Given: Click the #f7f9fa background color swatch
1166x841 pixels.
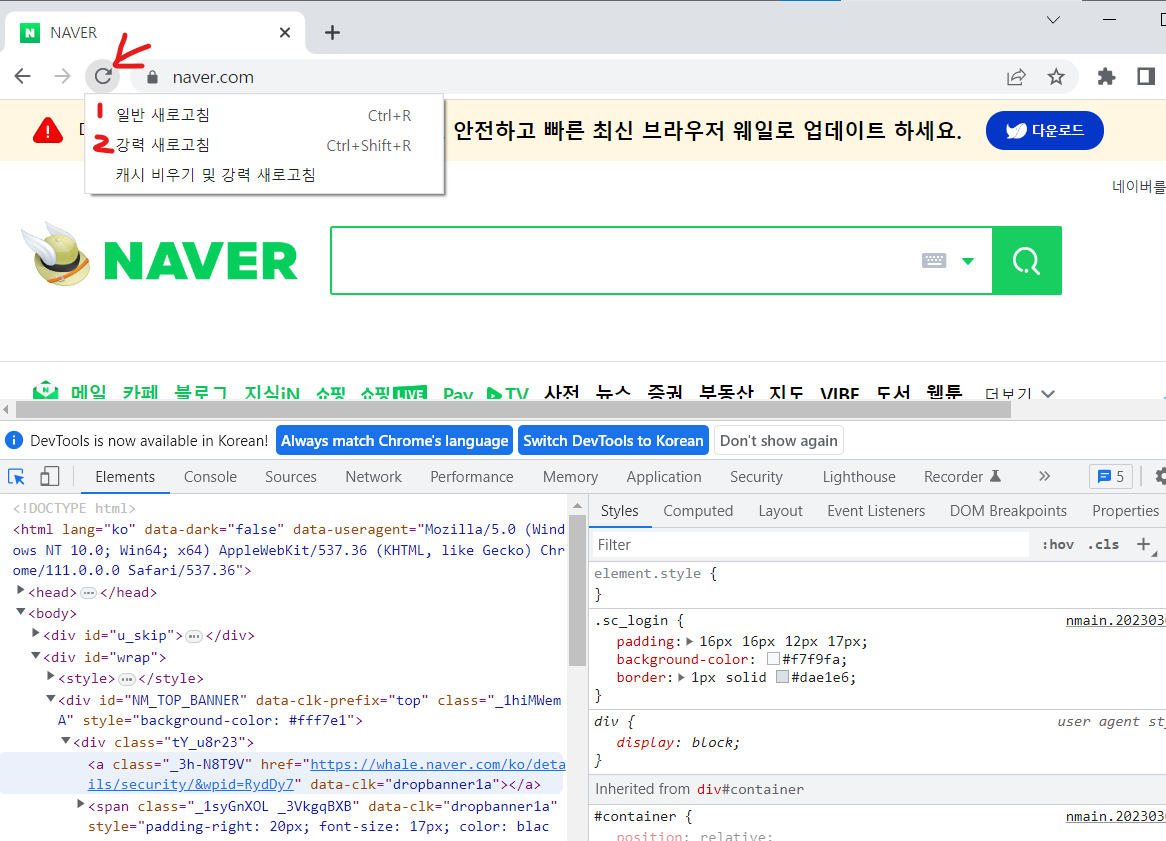Looking at the screenshot, I should pyautogui.click(x=773, y=659).
